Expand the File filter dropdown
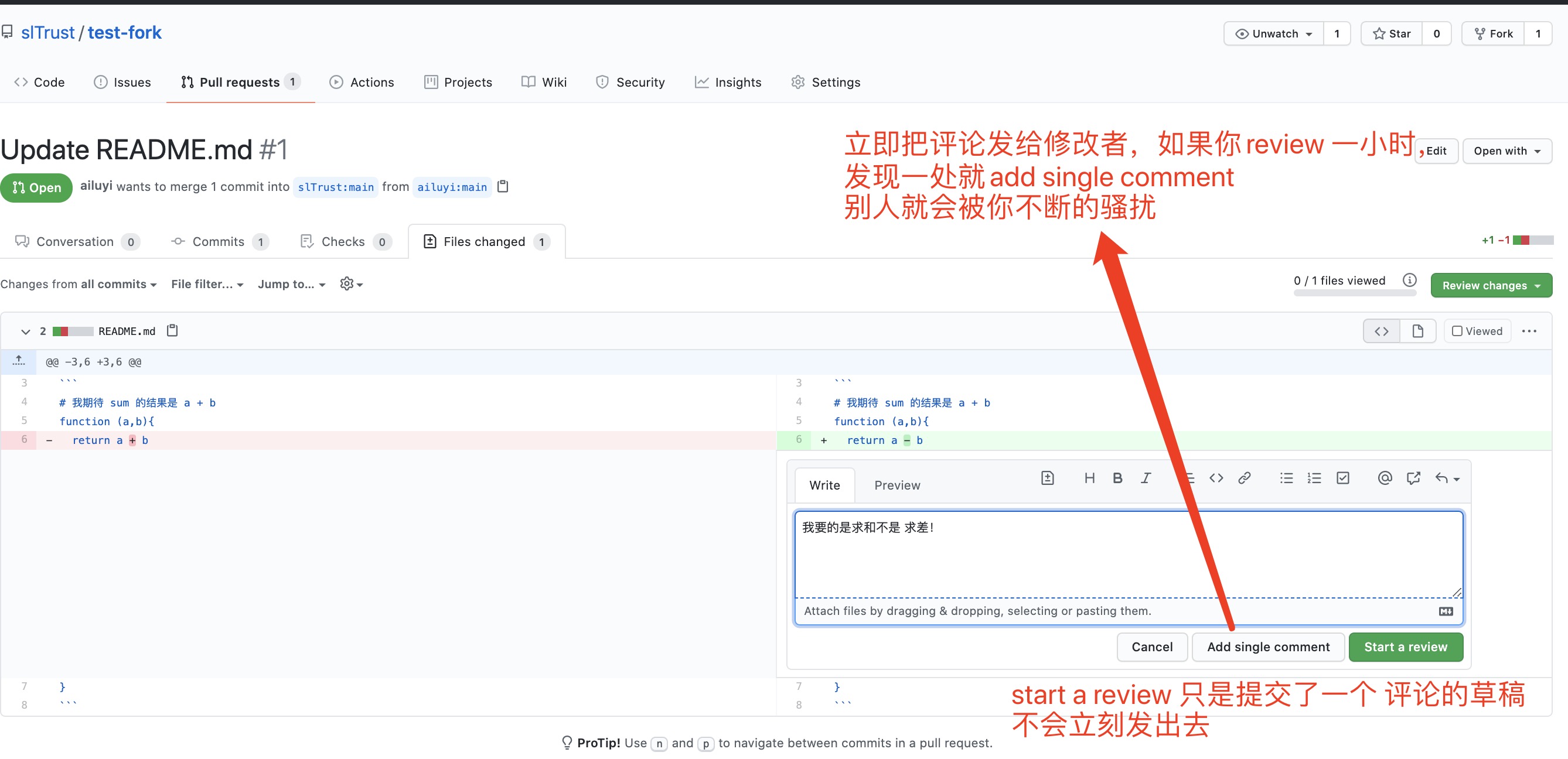 (207, 284)
